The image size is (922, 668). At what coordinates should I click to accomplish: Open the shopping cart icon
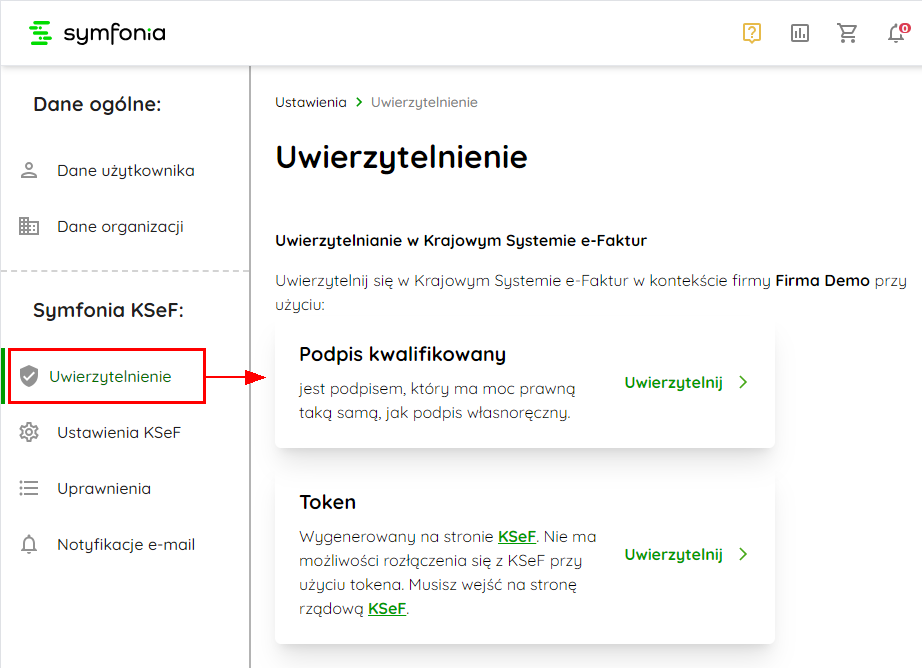(847, 33)
